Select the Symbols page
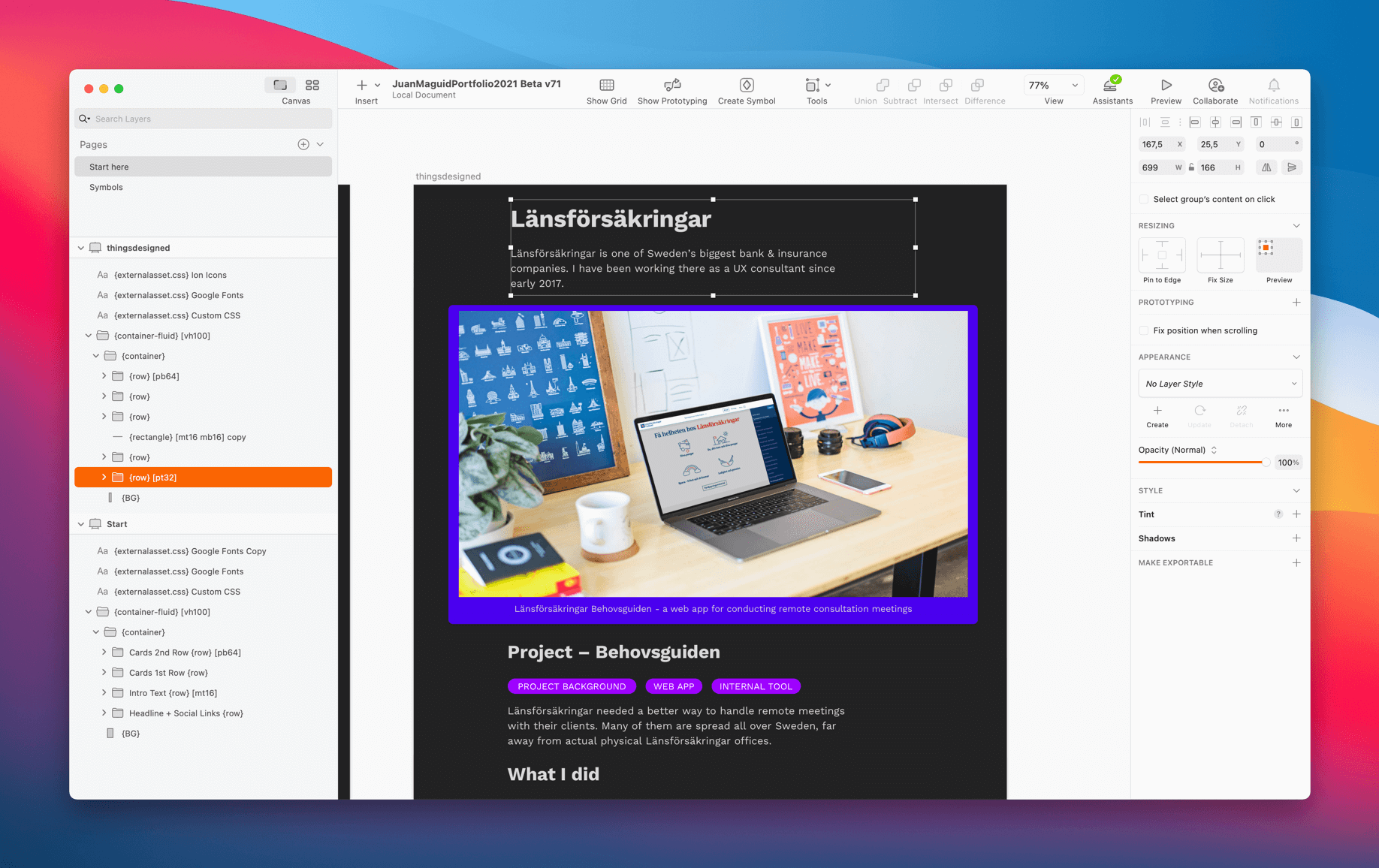 coord(203,187)
